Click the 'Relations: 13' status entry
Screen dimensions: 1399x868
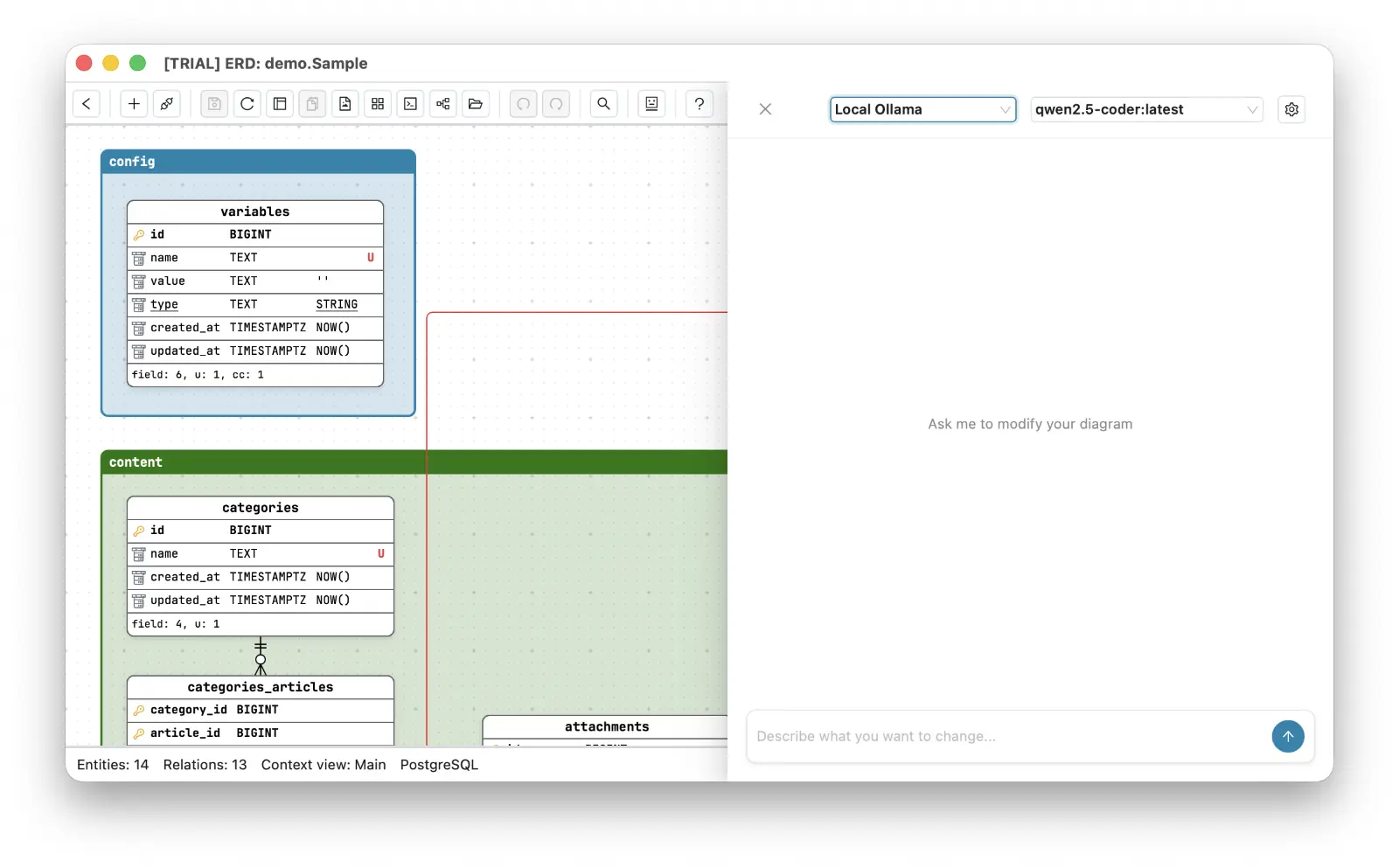pos(205,765)
